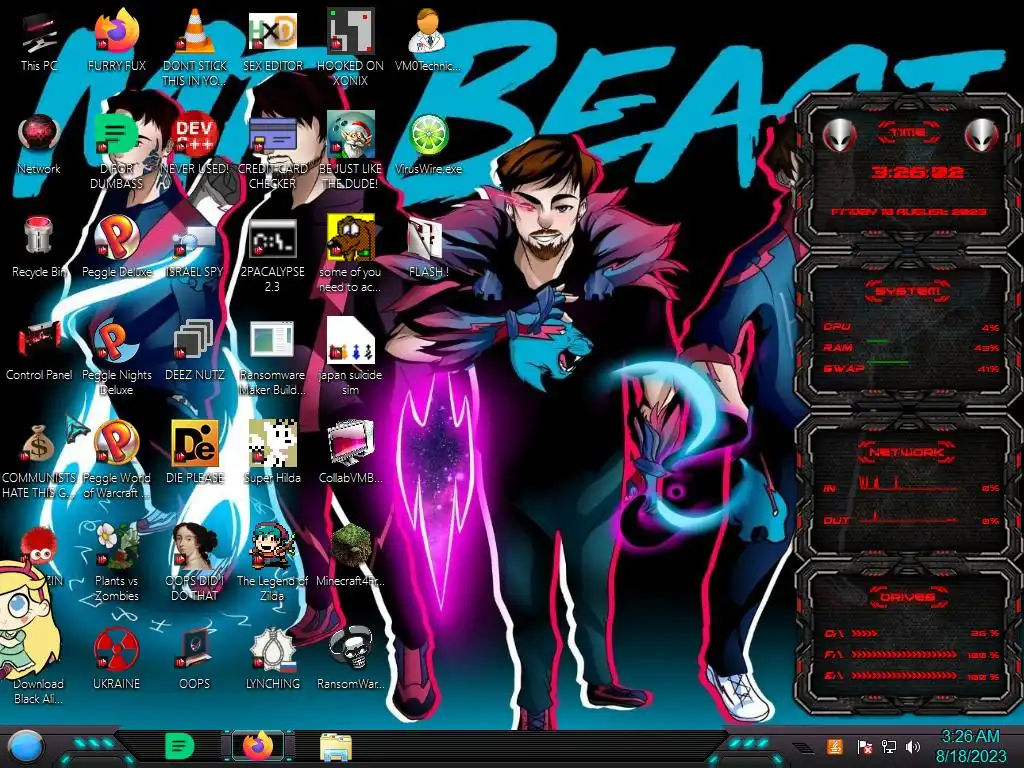Open the Action Center flag tray icon
1024x768 pixels.
(x=864, y=746)
